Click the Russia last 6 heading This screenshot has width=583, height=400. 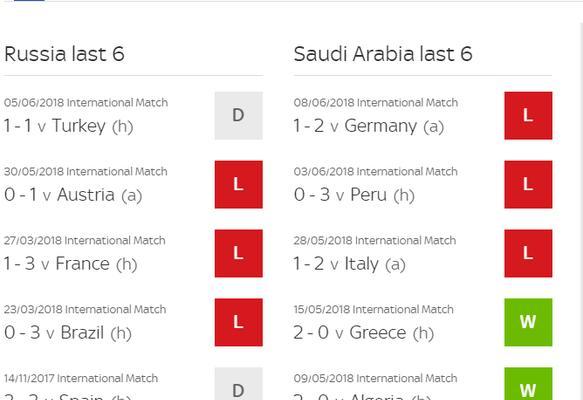[x=64, y=54]
